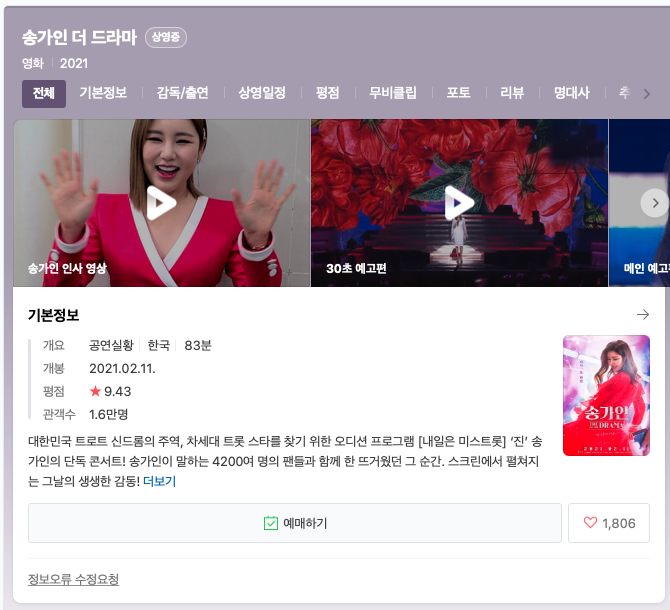This screenshot has height=610, width=670.
Task: Open the 명대사 tab
Action: (x=571, y=93)
